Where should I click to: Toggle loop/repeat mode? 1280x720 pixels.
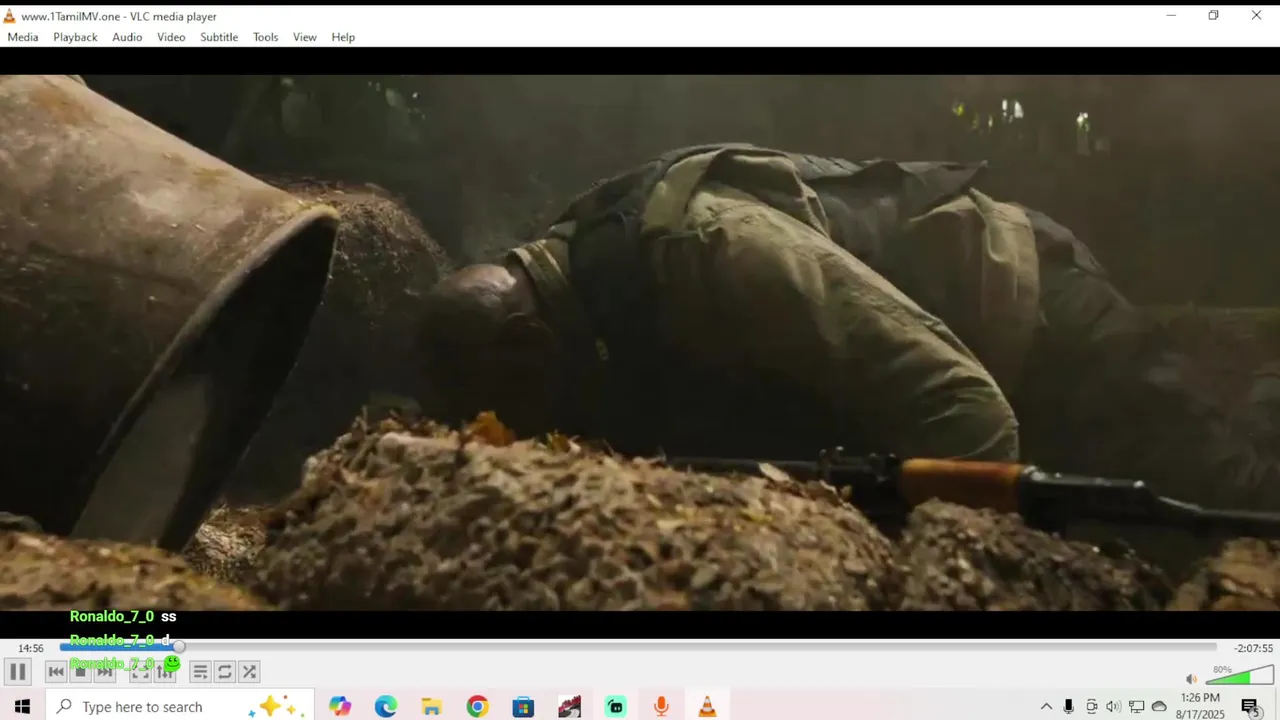(x=225, y=672)
